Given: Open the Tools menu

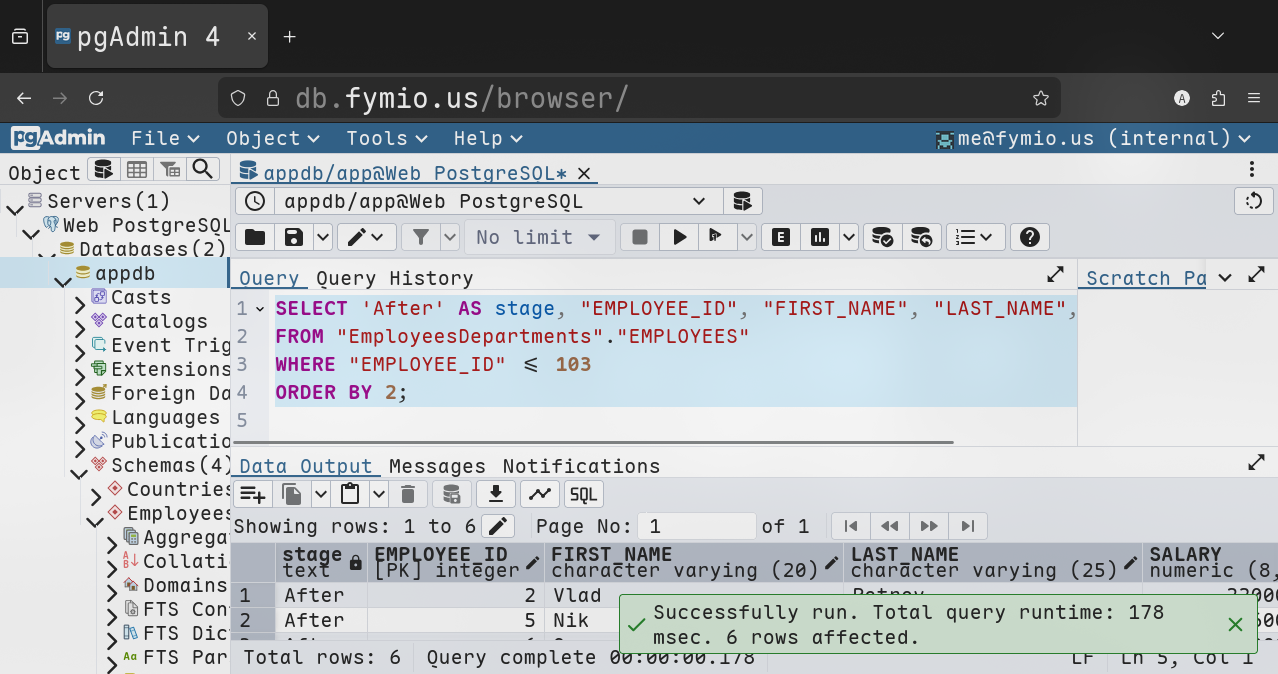Looking at the screenshot, I should pos(386,138).
